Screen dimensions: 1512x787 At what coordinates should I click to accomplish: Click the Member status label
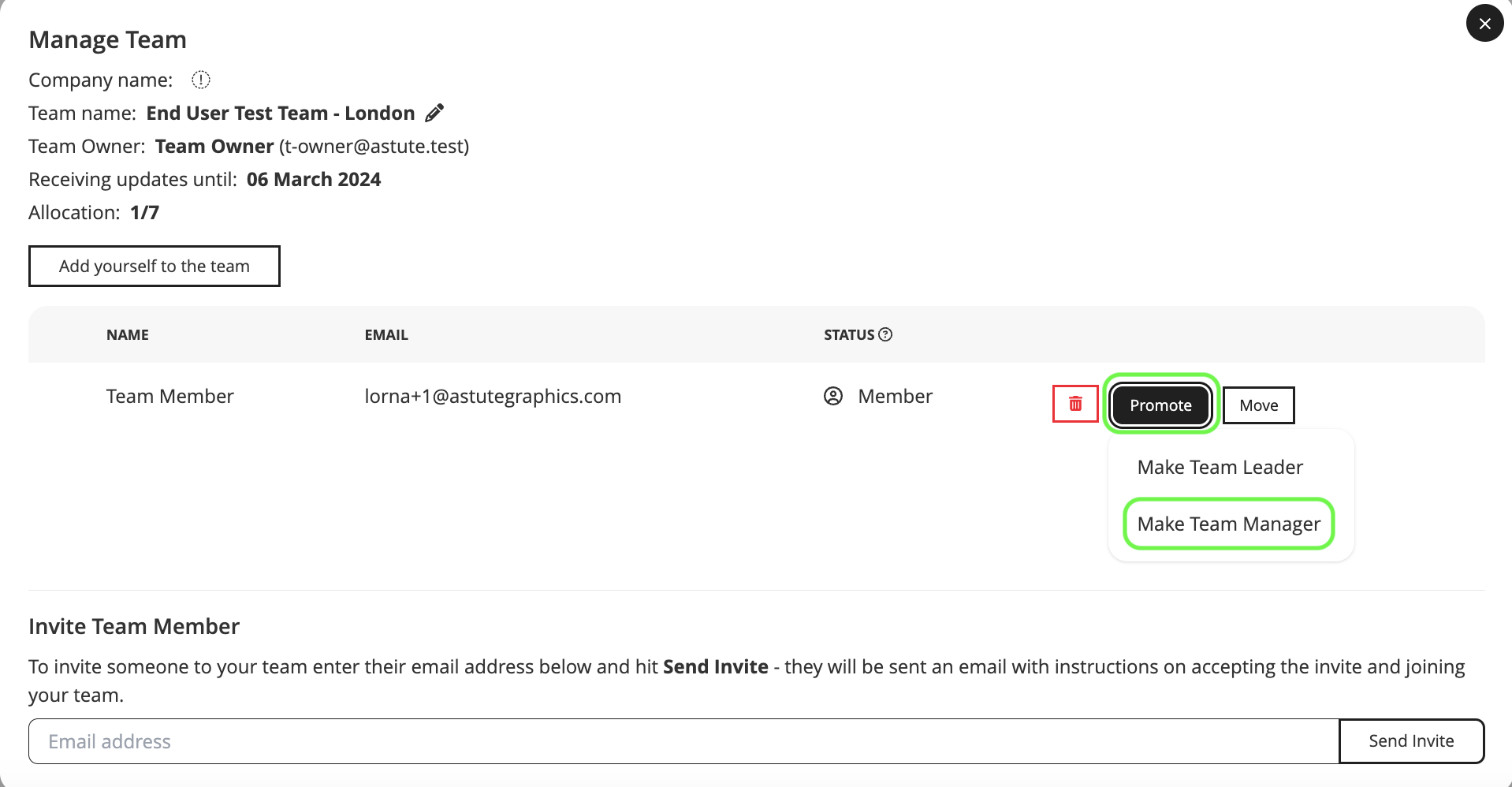pyautogui.click(x=895, y=396)
